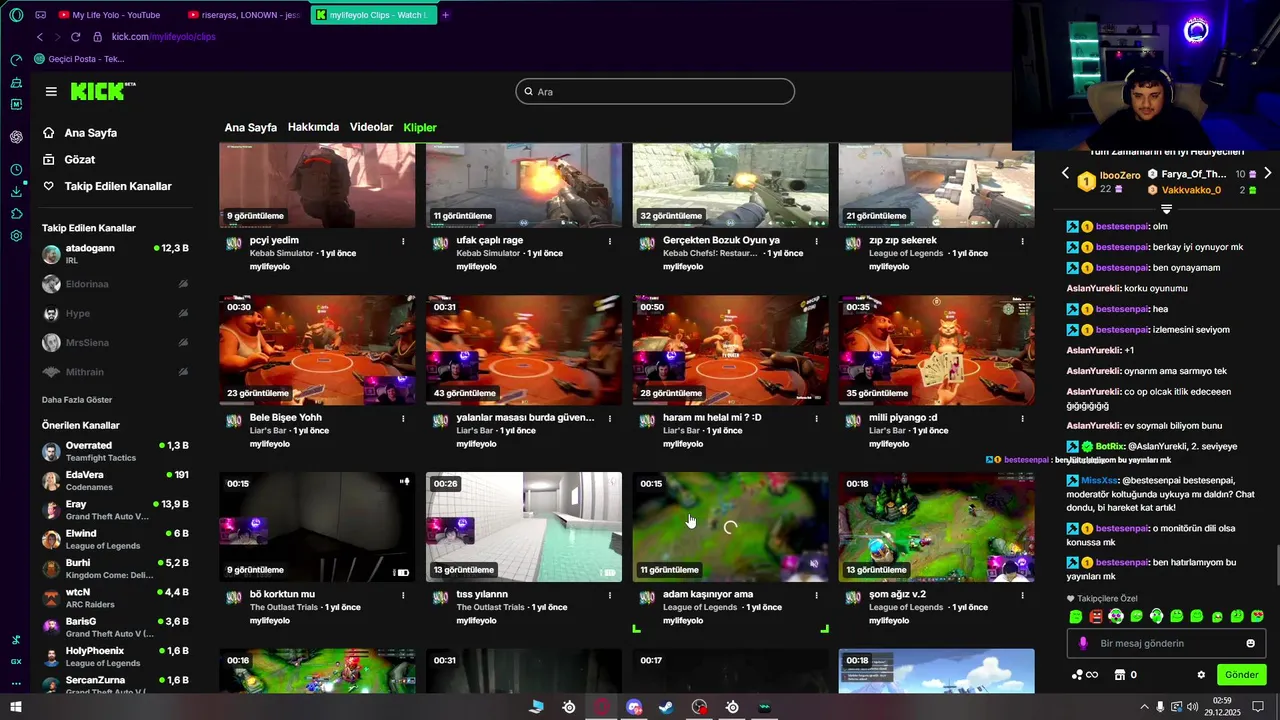Viewport: 1280px width, 720px height.
Task: Open options menu for 'haram mı helal mi' clip
Action: point(816,418)
